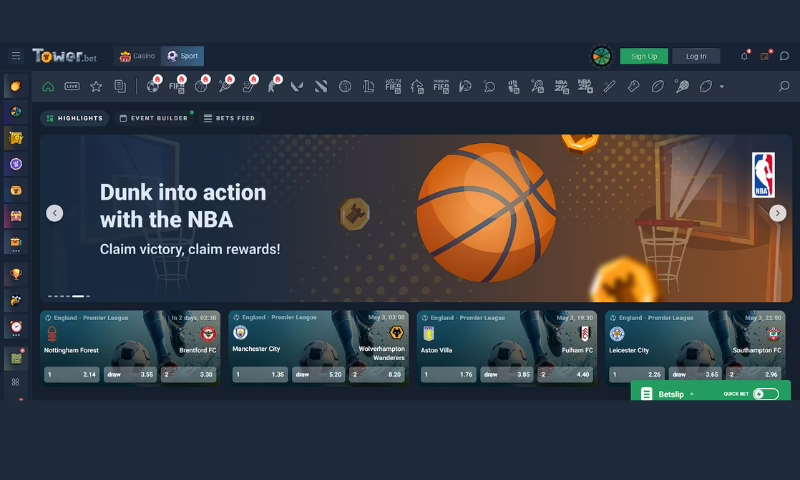
Task: Select the Rugby ball icon before the arrow
Action: point(706,86)
